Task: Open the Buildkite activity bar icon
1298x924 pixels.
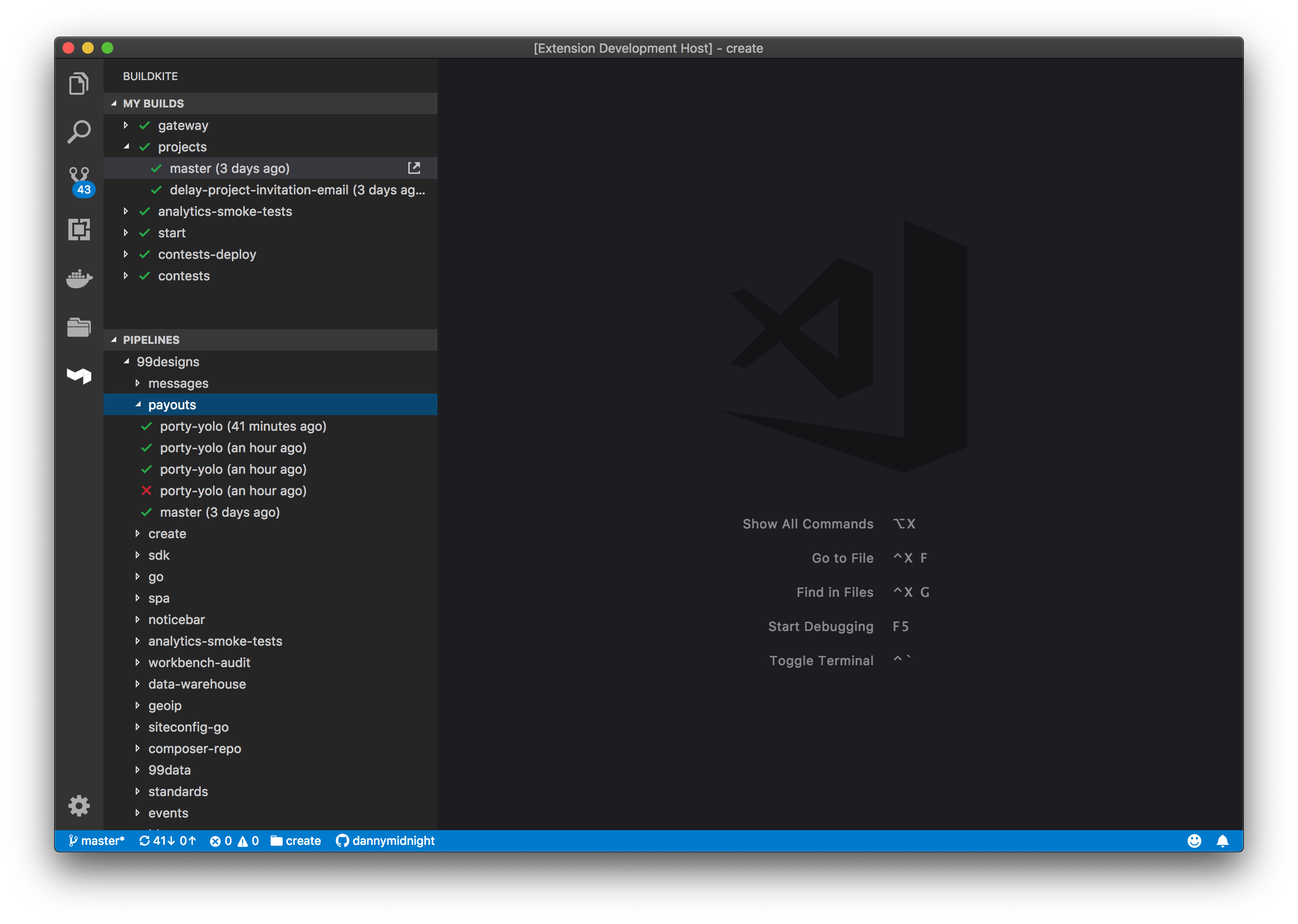Action: click(79, 376)
